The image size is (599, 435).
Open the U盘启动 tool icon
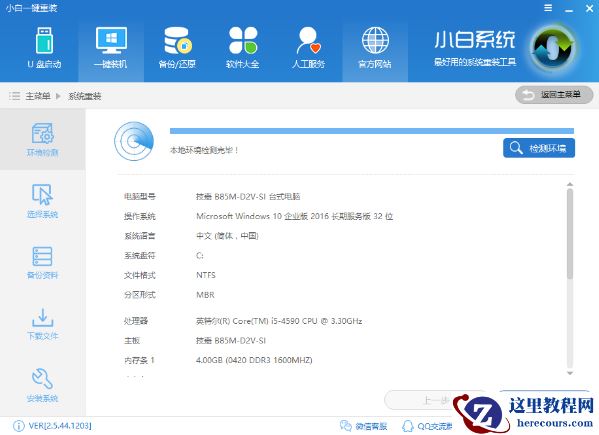pyautogui.click(x=45, y=40)
